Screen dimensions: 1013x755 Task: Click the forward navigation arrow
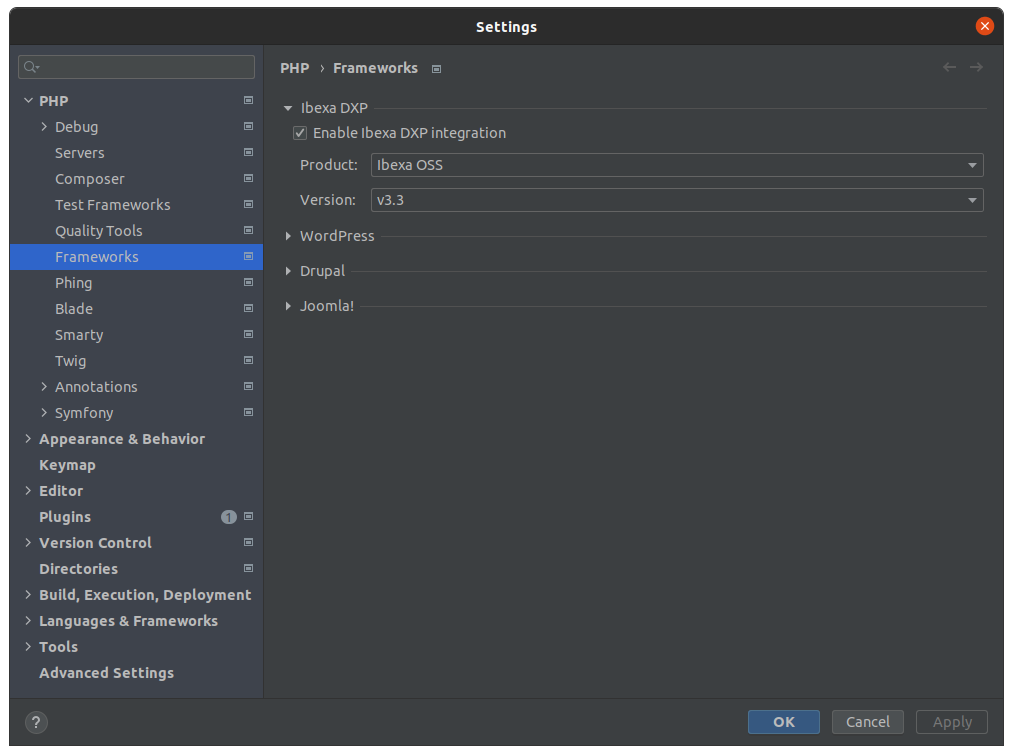tap(976, 67)
